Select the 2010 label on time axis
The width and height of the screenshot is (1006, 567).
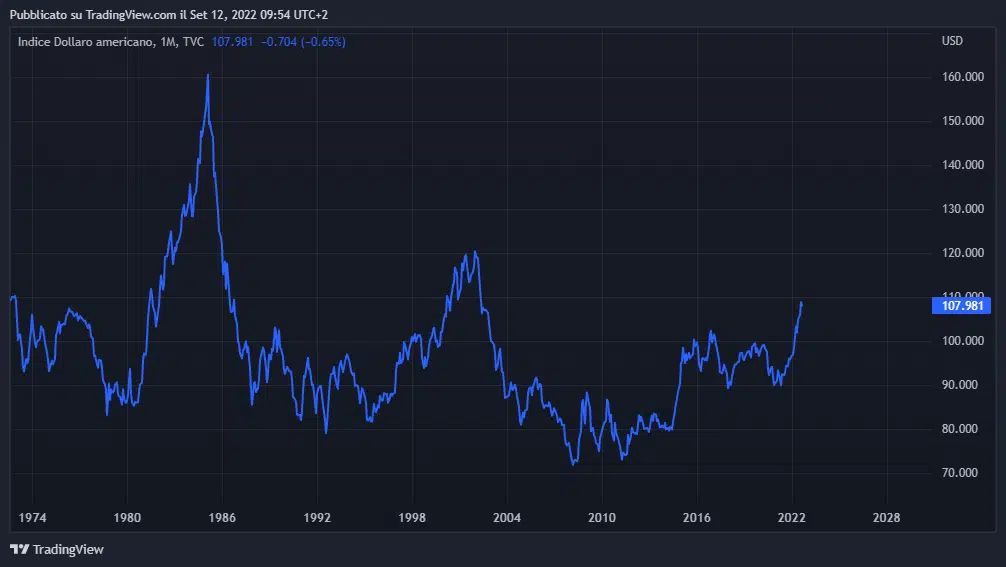pos(602,518)
